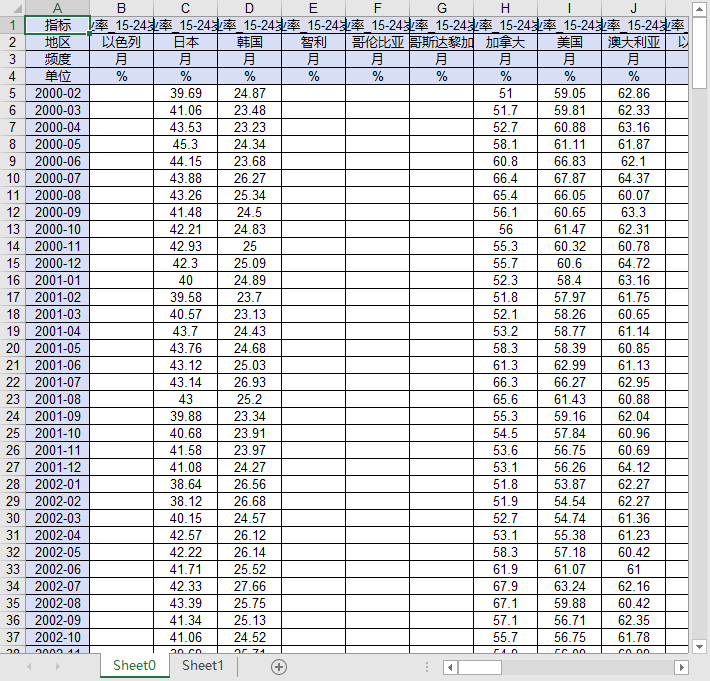Viewport: 710px width, 681px height.
Task: Click previous sheet navigation arrow
Action: (29, 667)
